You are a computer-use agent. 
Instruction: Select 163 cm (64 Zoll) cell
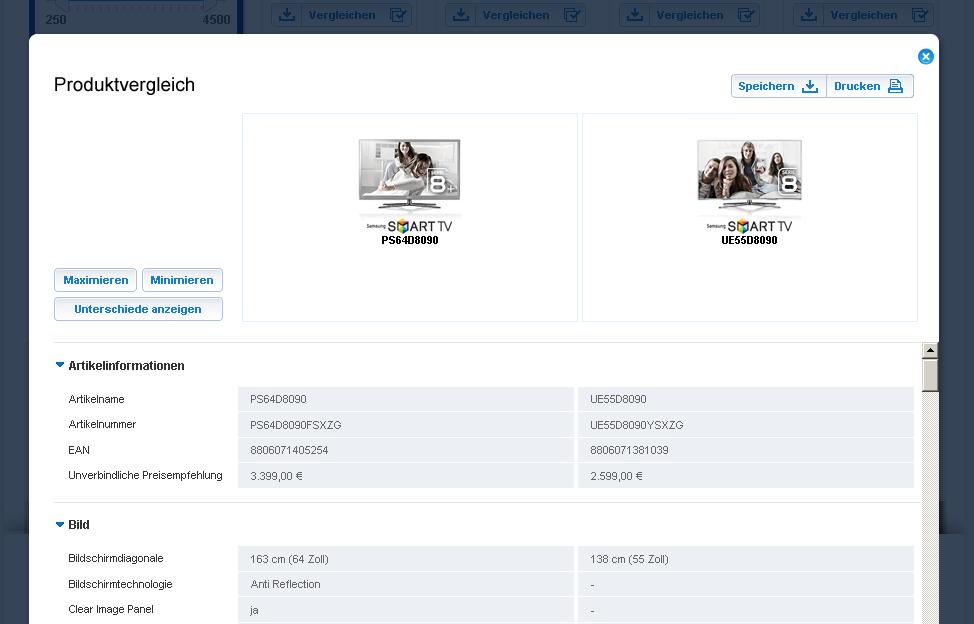(x=406, y=559)
